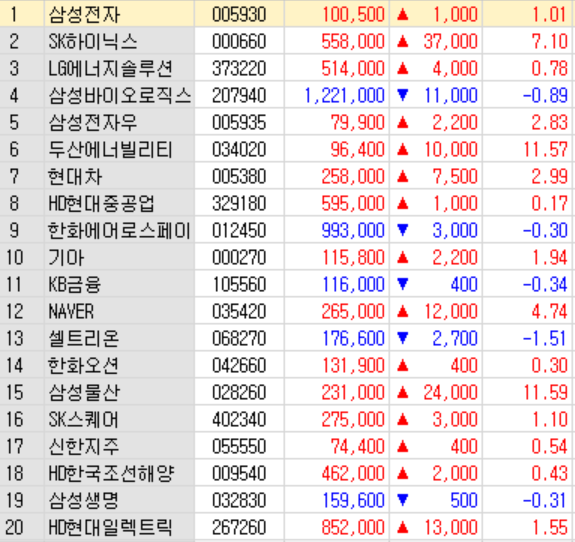This screenshot has width=575, height=542.
Task: Click the percent change -0.89
Action: point(545,96)
